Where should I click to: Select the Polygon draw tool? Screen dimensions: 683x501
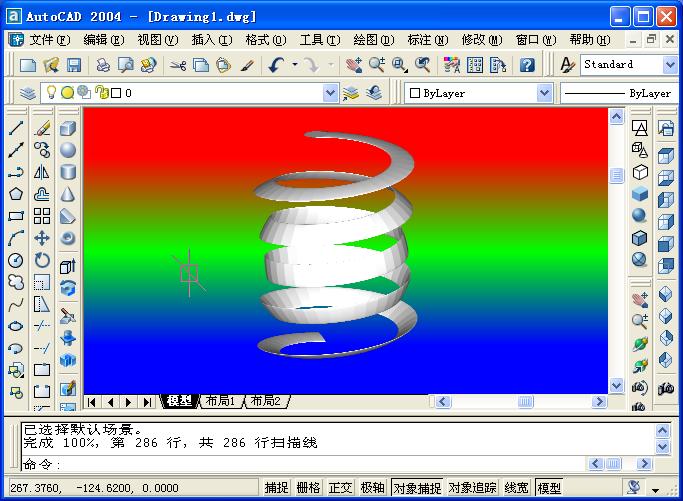(x=16, y=194)
